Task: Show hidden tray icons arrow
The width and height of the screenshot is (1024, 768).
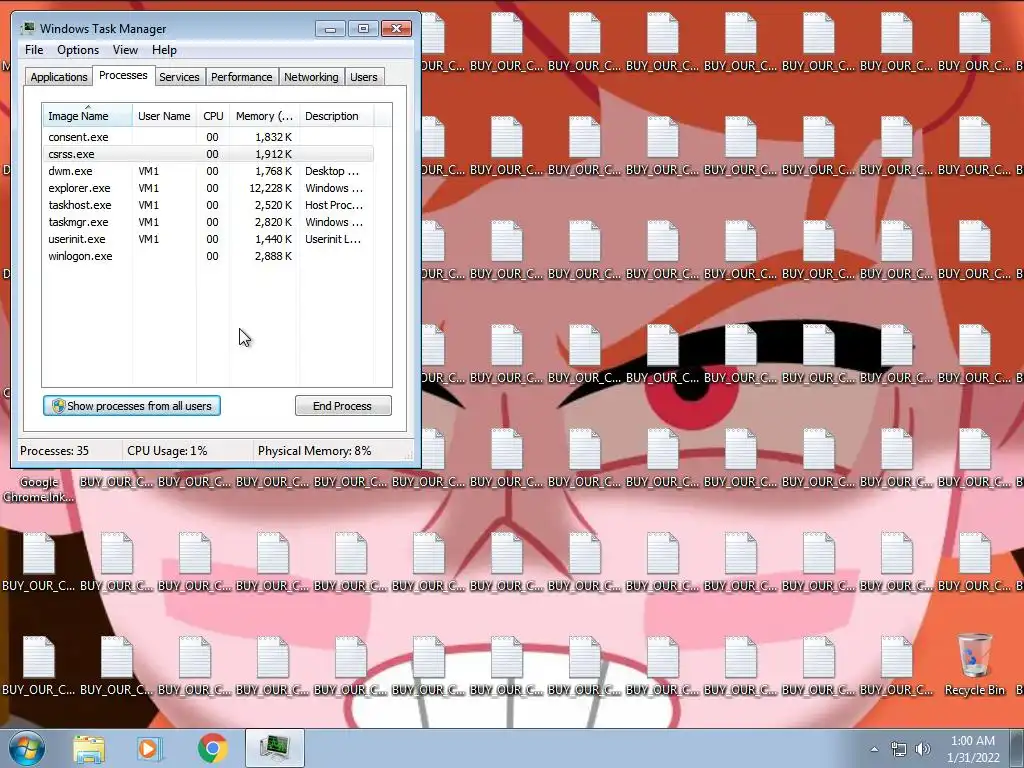Action: [874, 749]
